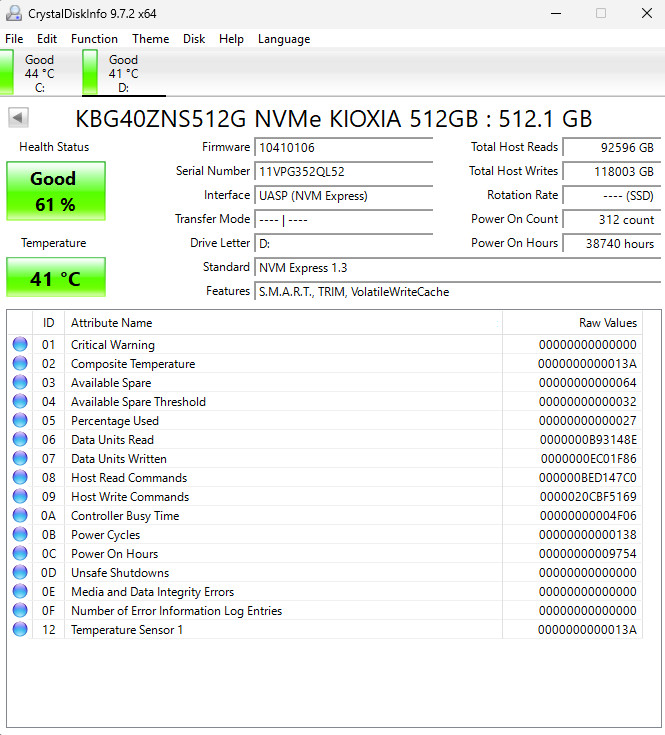Click the Standard field NVM Express 1.3
This screenshot has width=665, height=735.
pos(457,268)
